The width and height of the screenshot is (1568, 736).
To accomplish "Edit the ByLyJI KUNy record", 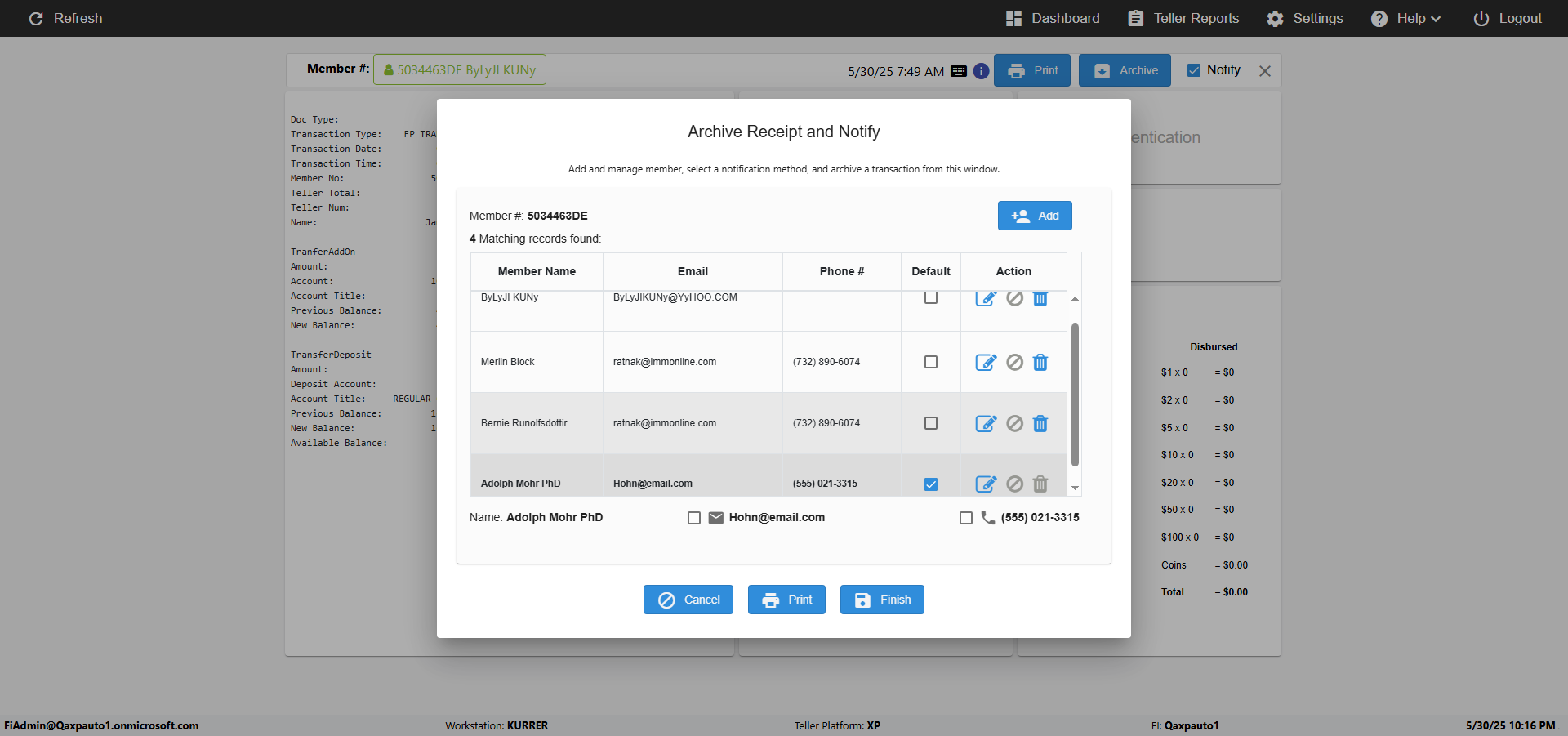I will point(986,298).
